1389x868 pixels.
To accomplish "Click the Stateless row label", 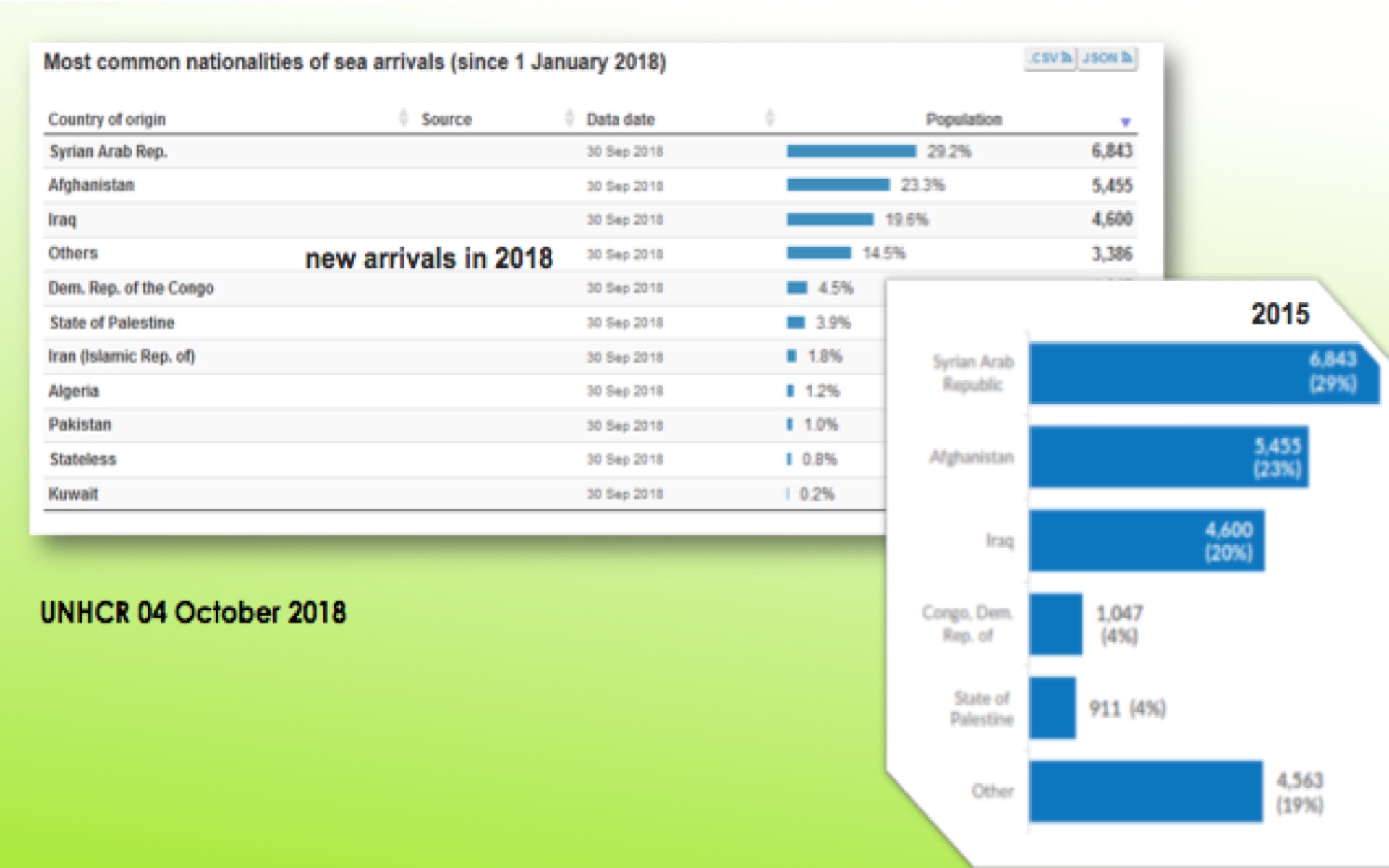I will point(83,459).
